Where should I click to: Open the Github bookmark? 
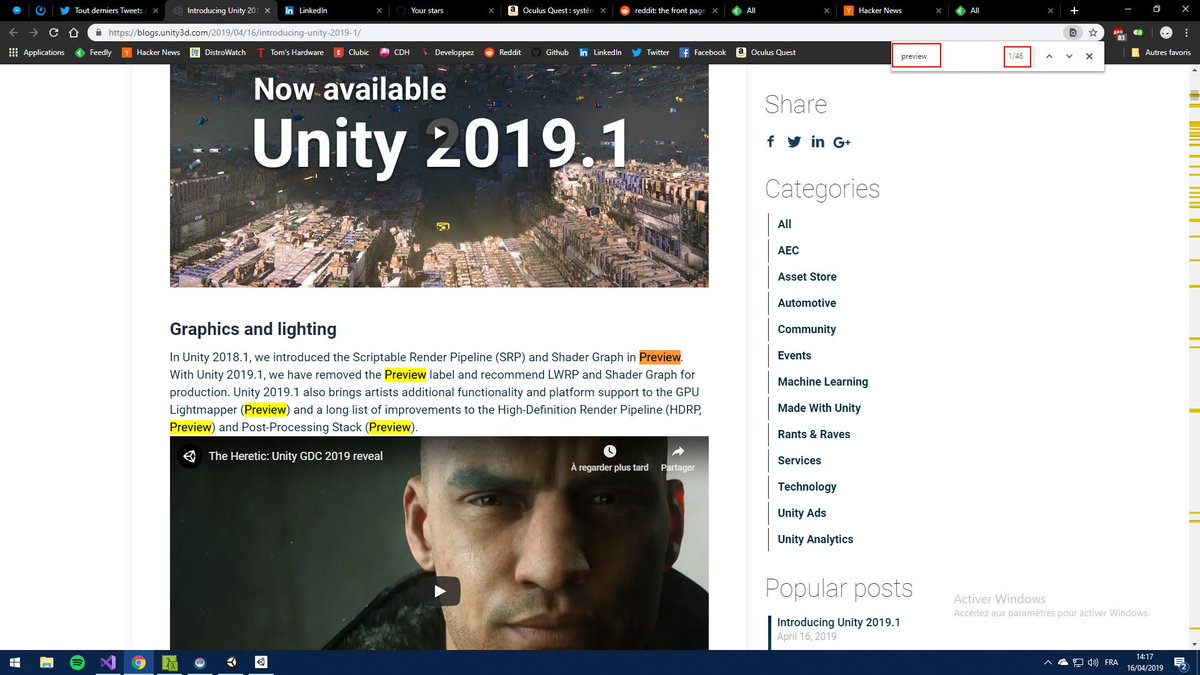coord(550,52)
